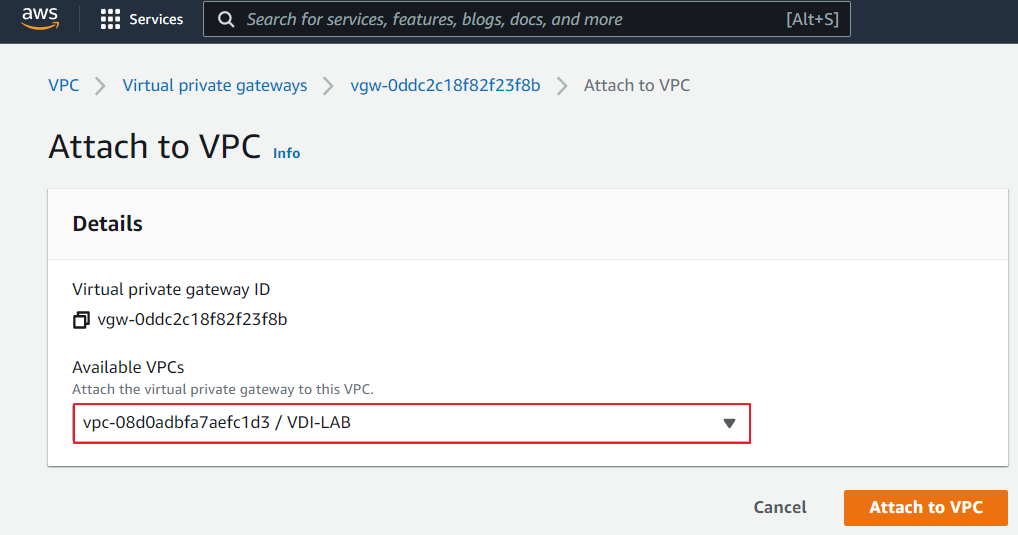
Task: Click the search magnifying glass icon
Action: point(227,20)
